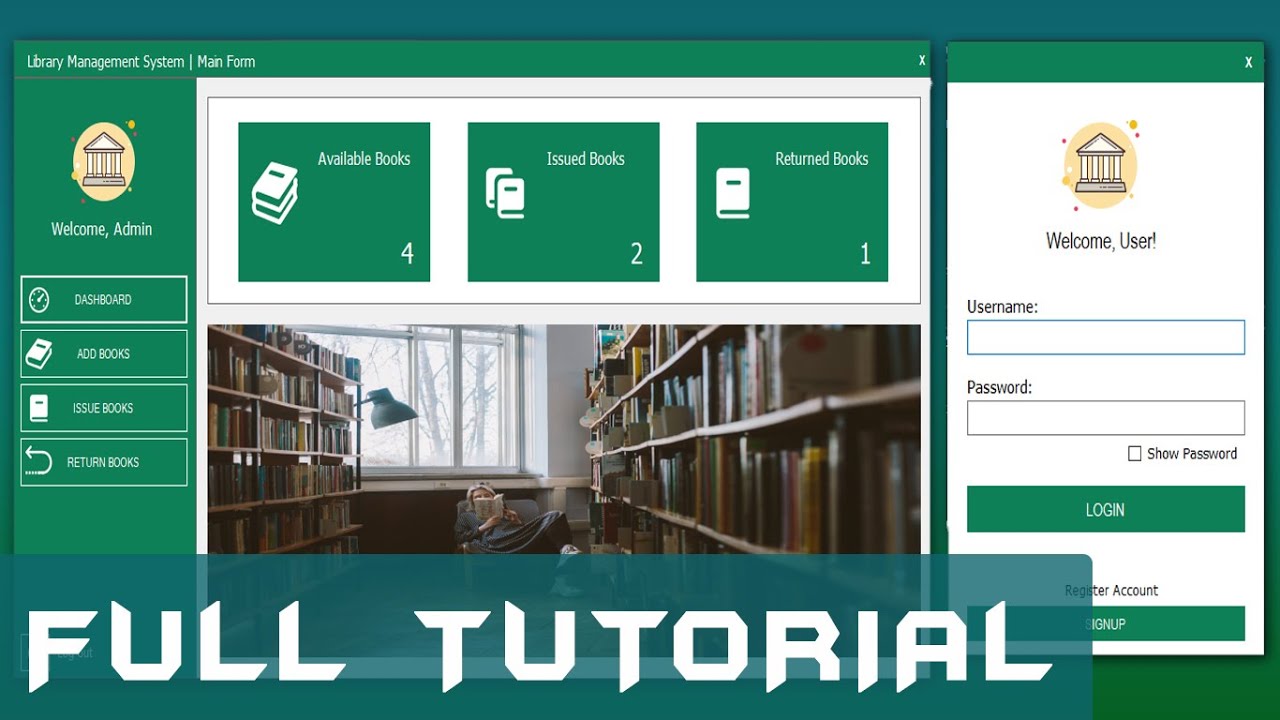This screenshot has width=1280, height=720.
Task: Click the LOGIN button
Action: (1106, 509)
